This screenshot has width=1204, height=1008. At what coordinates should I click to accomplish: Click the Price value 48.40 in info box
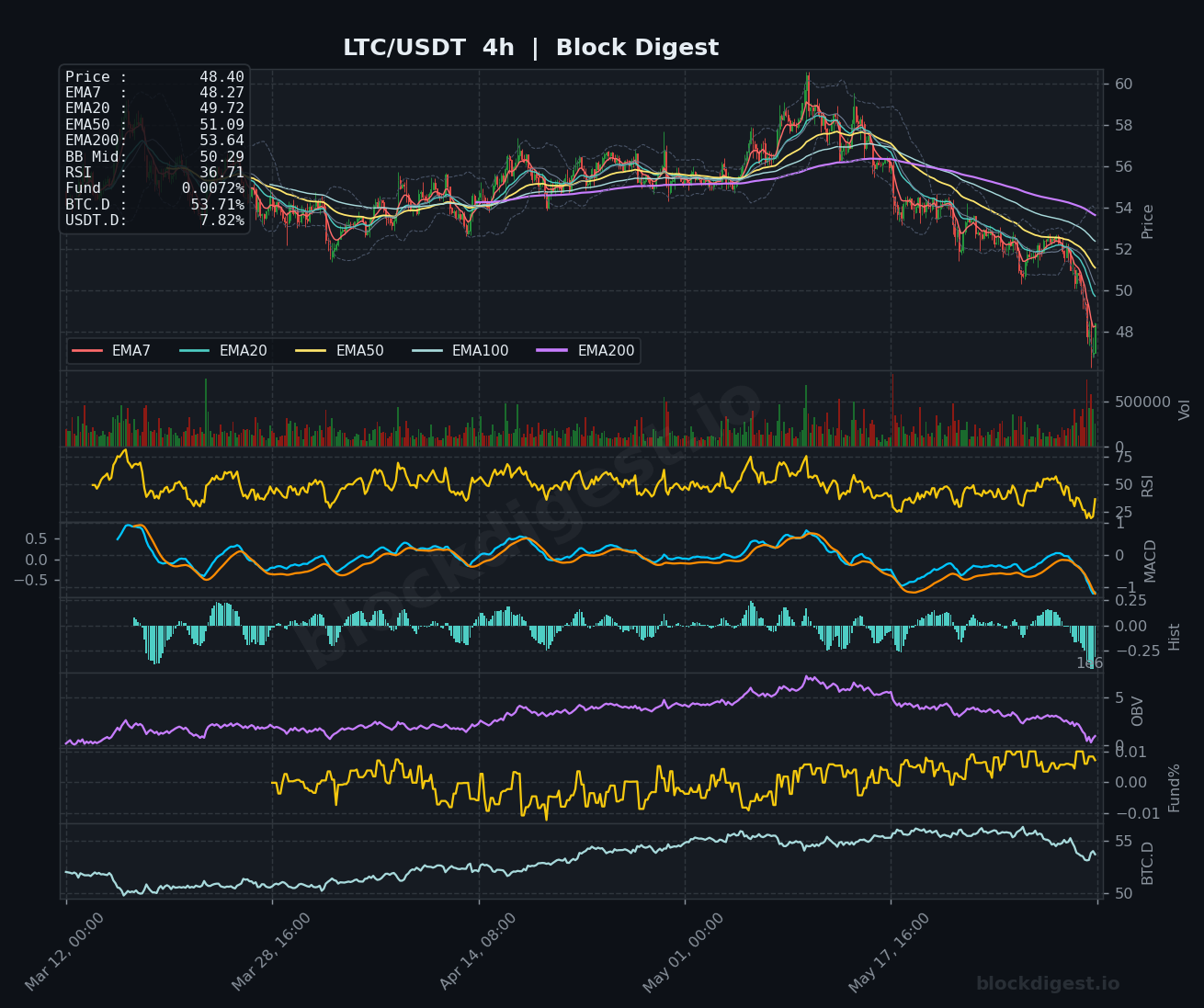pyautogui.click(x=221, y=77)
